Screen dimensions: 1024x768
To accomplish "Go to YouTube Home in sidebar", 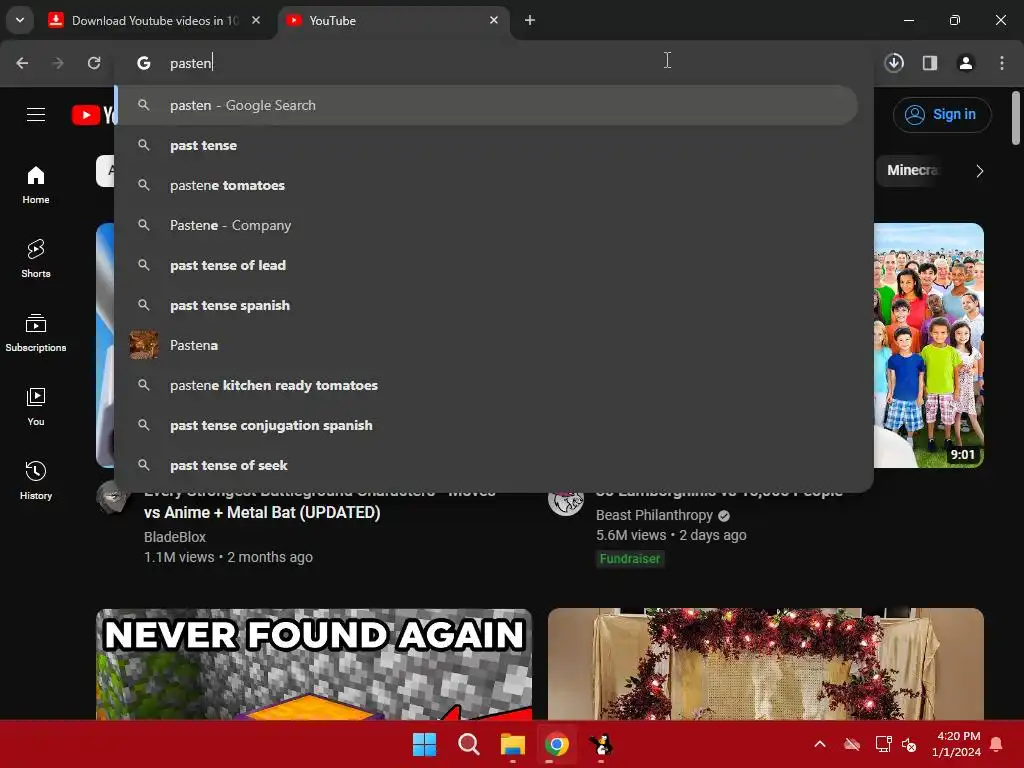I will coord(36,185).
